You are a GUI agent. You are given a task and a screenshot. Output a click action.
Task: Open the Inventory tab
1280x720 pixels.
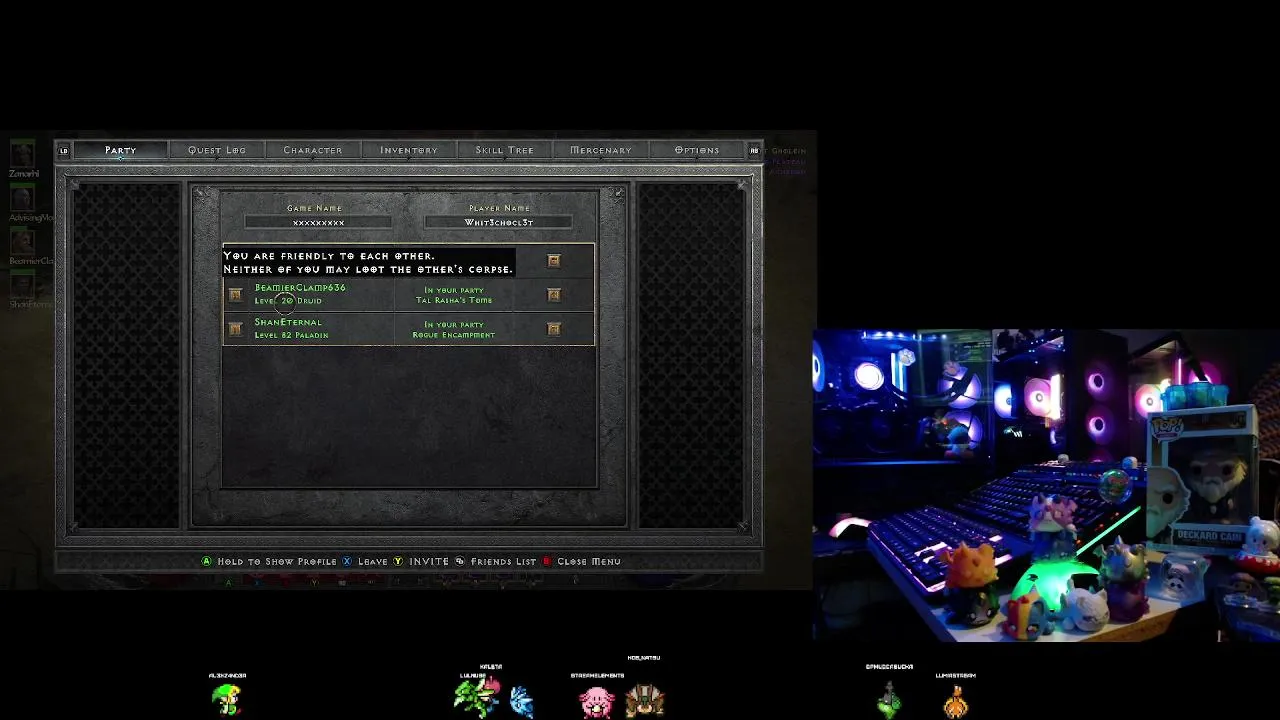point(409,150)
